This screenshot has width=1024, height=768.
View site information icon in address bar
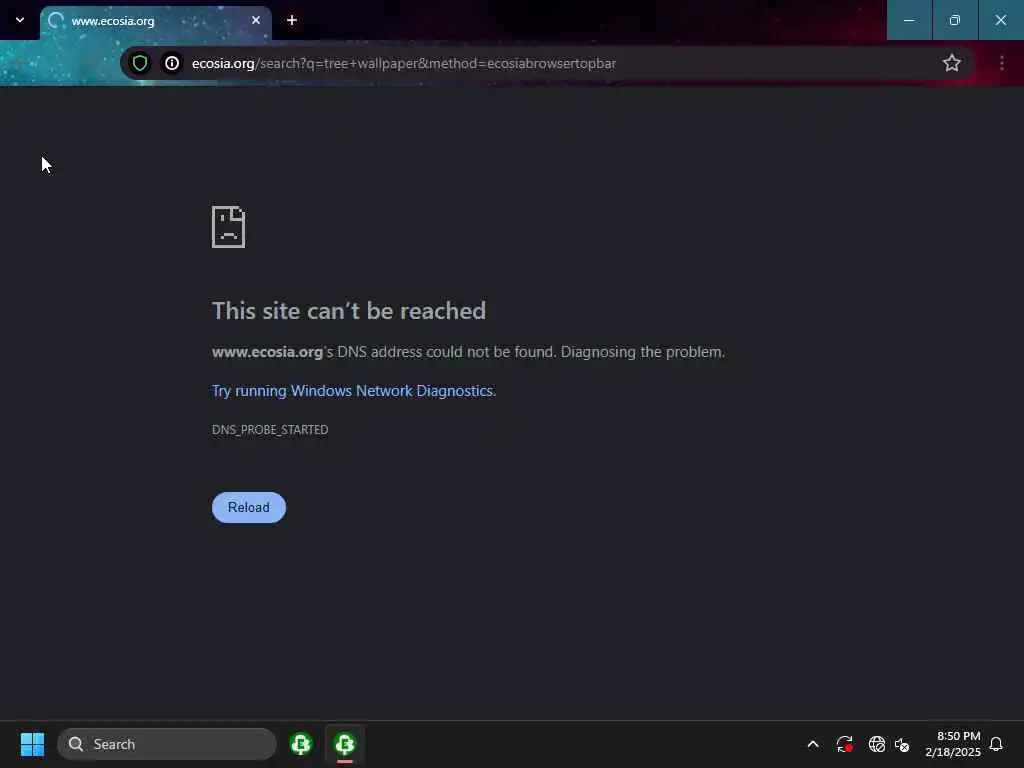coord(172,63)
